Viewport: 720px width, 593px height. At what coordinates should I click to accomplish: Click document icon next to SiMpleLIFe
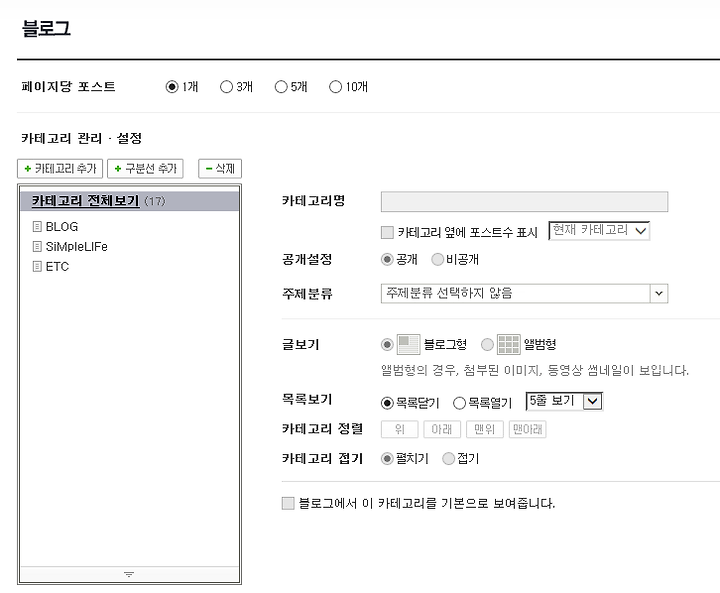coord(37,247)
